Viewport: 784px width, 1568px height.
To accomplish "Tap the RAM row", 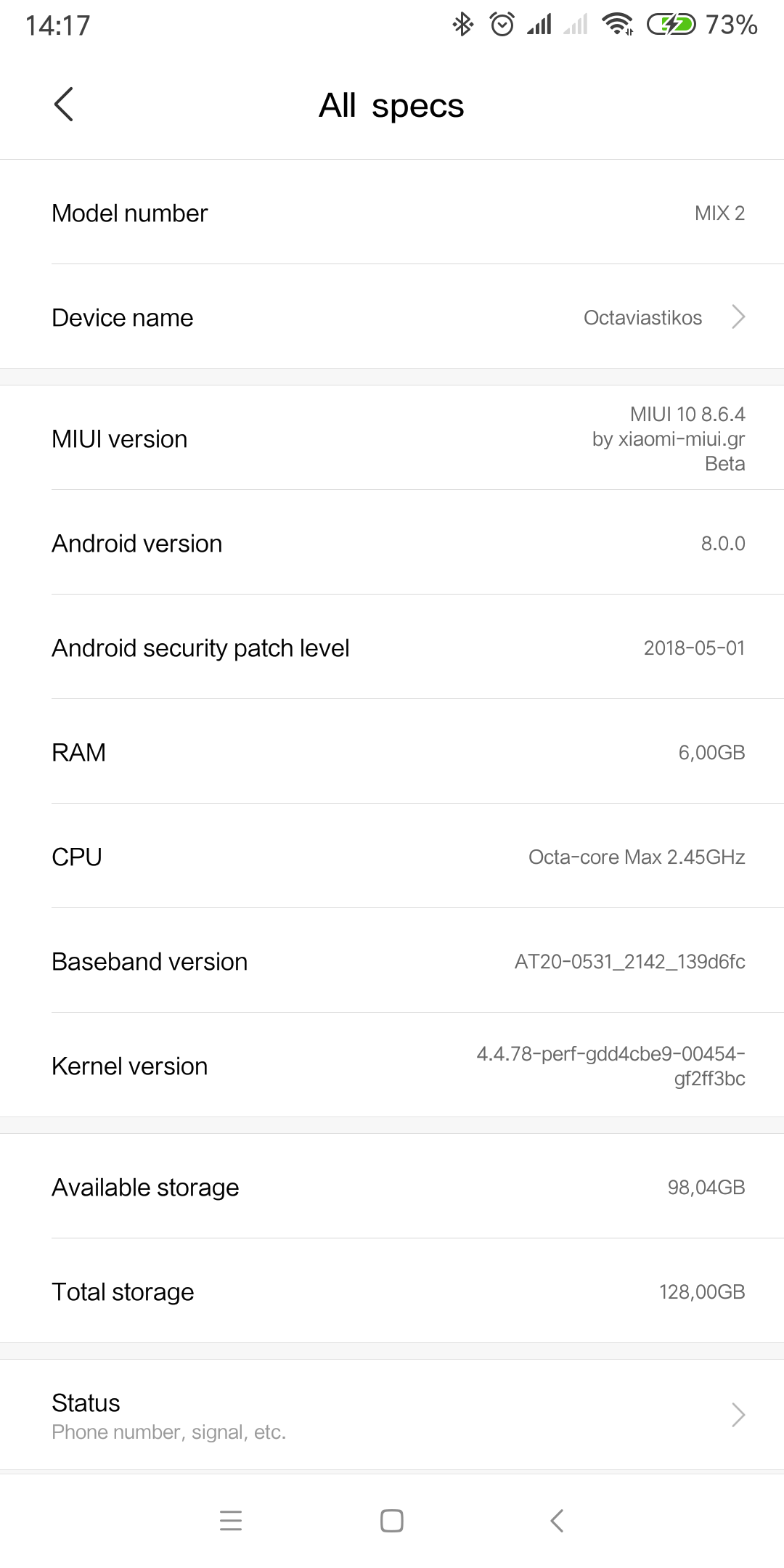I will tap(392, 752).
